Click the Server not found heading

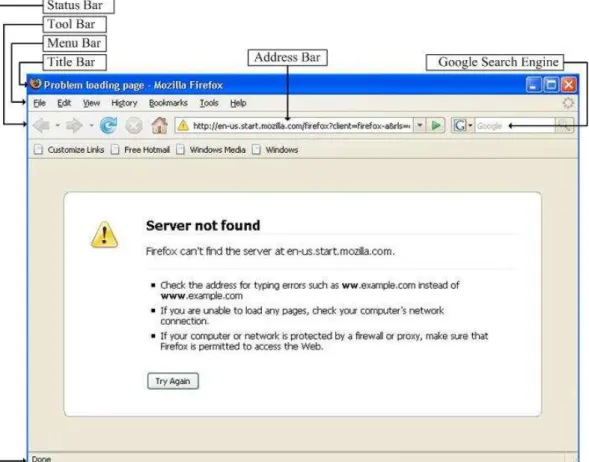coord(203,225)
